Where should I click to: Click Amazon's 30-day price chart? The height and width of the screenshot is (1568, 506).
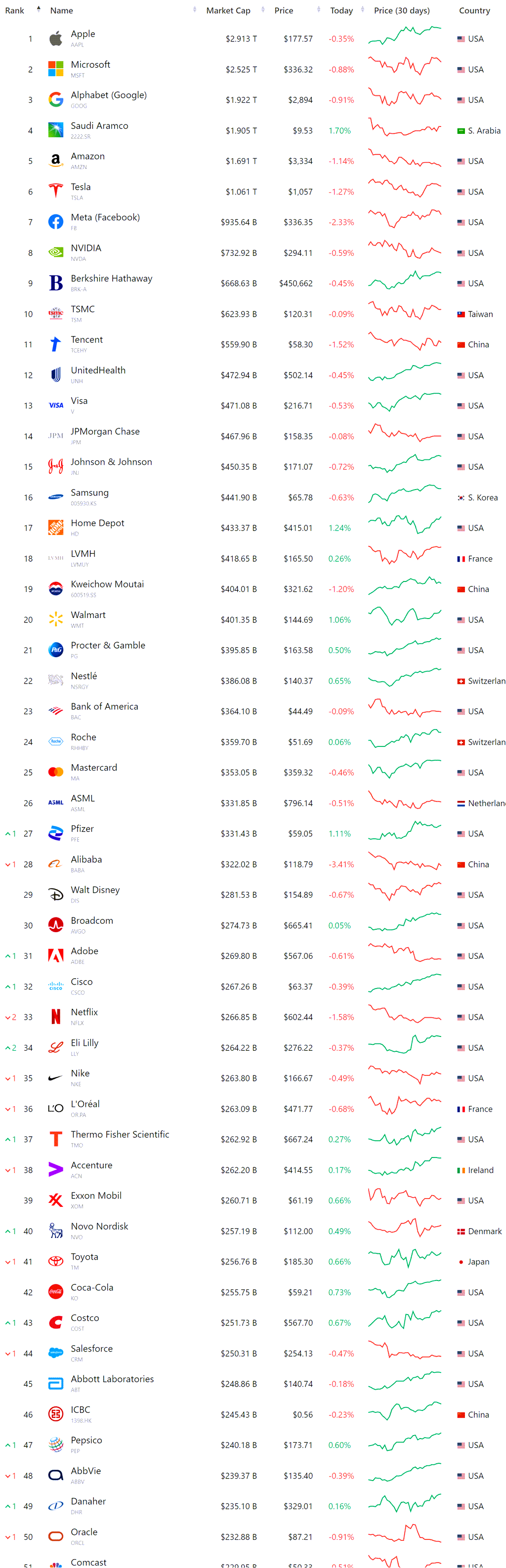pyautogui.click(x=404, y=161)
